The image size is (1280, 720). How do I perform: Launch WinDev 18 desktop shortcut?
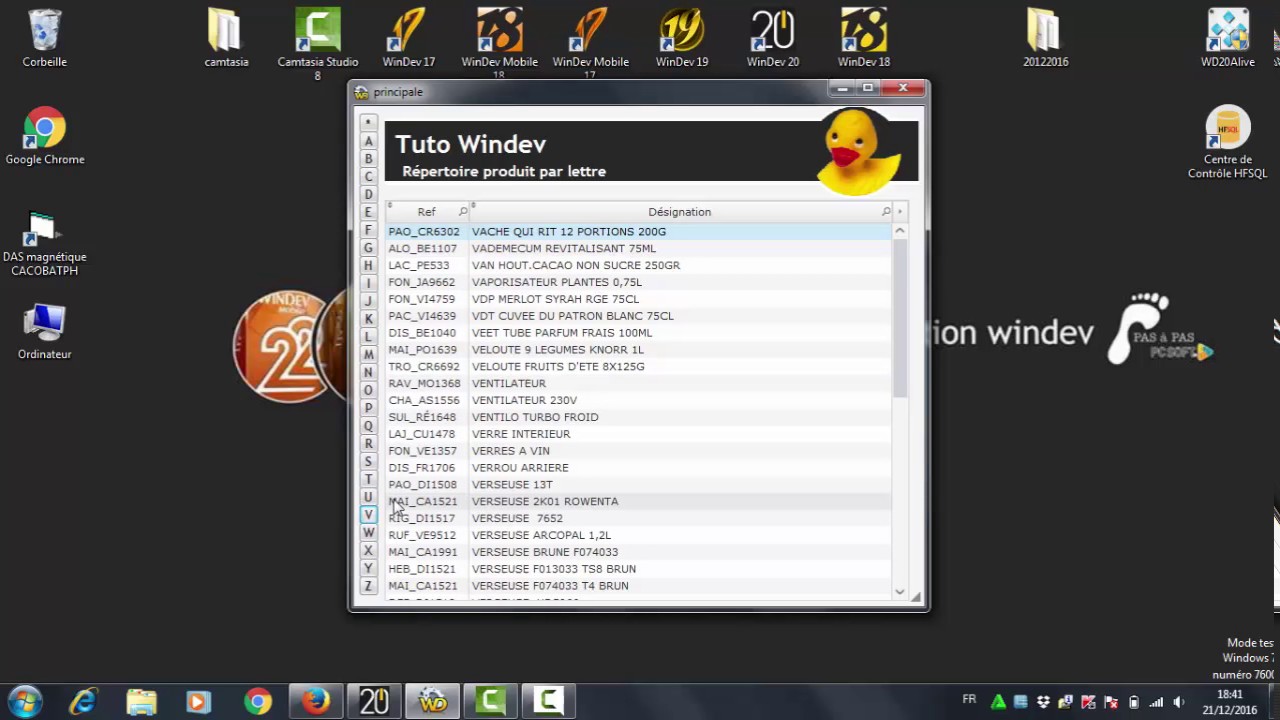pyautogui.click(x=864, y=38)
